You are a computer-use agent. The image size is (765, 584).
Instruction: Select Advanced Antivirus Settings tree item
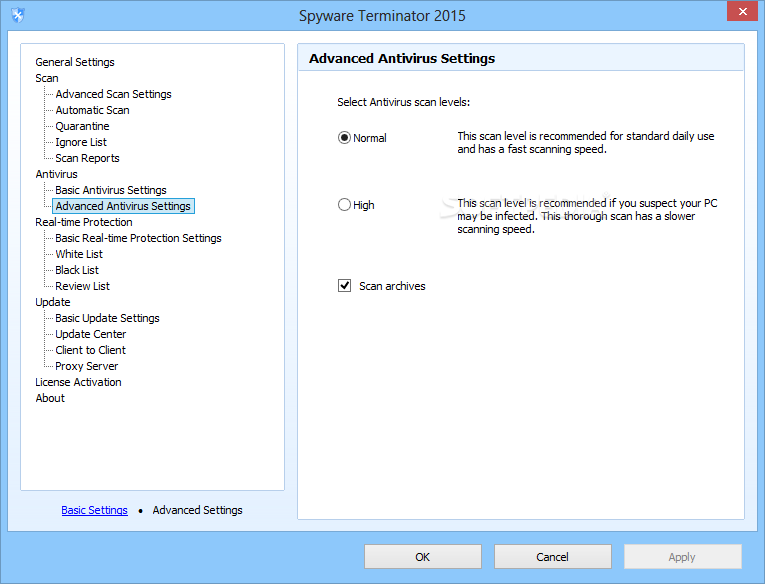click(123, 206)
